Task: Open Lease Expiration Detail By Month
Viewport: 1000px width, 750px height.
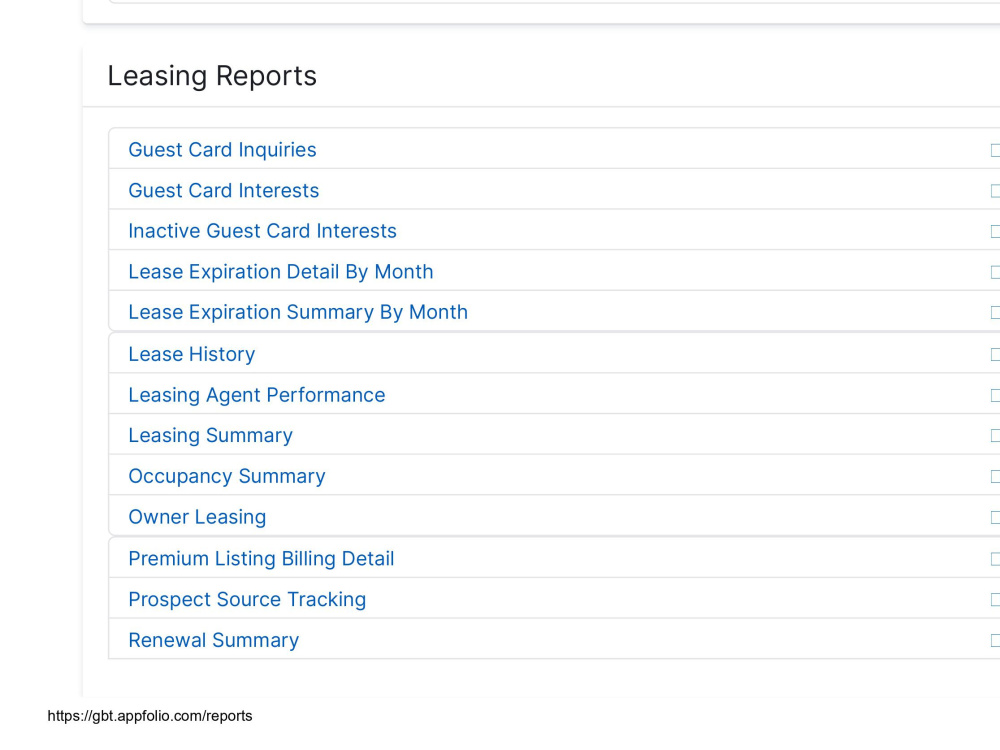Action: click(281, 272)
